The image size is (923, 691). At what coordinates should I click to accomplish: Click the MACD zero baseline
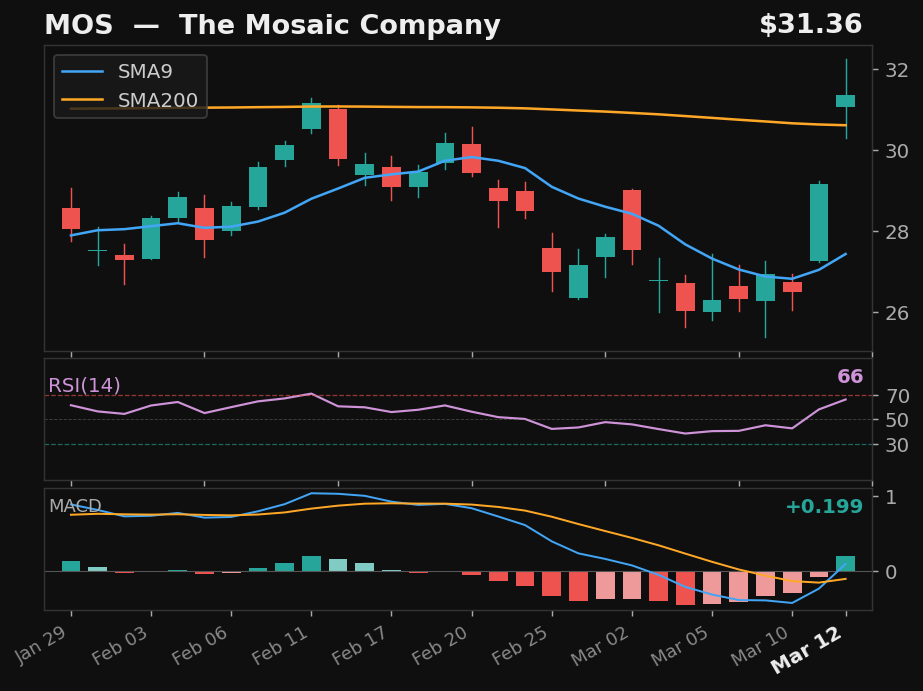[x=450, y=571]
